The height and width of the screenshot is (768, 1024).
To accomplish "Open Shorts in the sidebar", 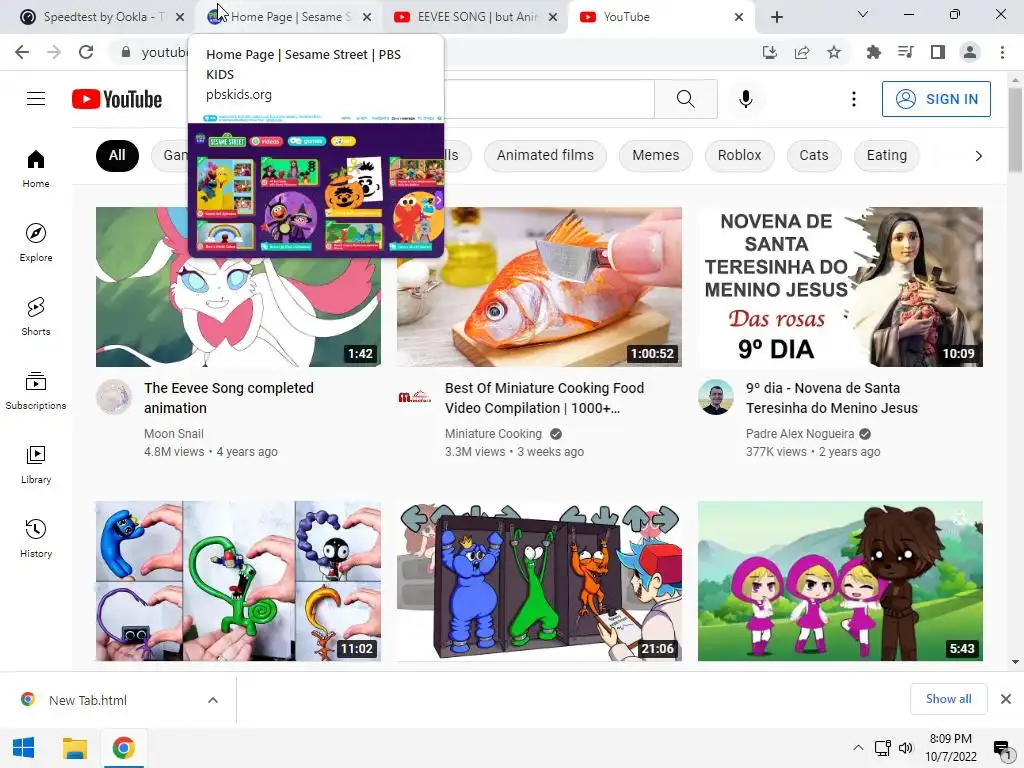I will pos(36,316).
